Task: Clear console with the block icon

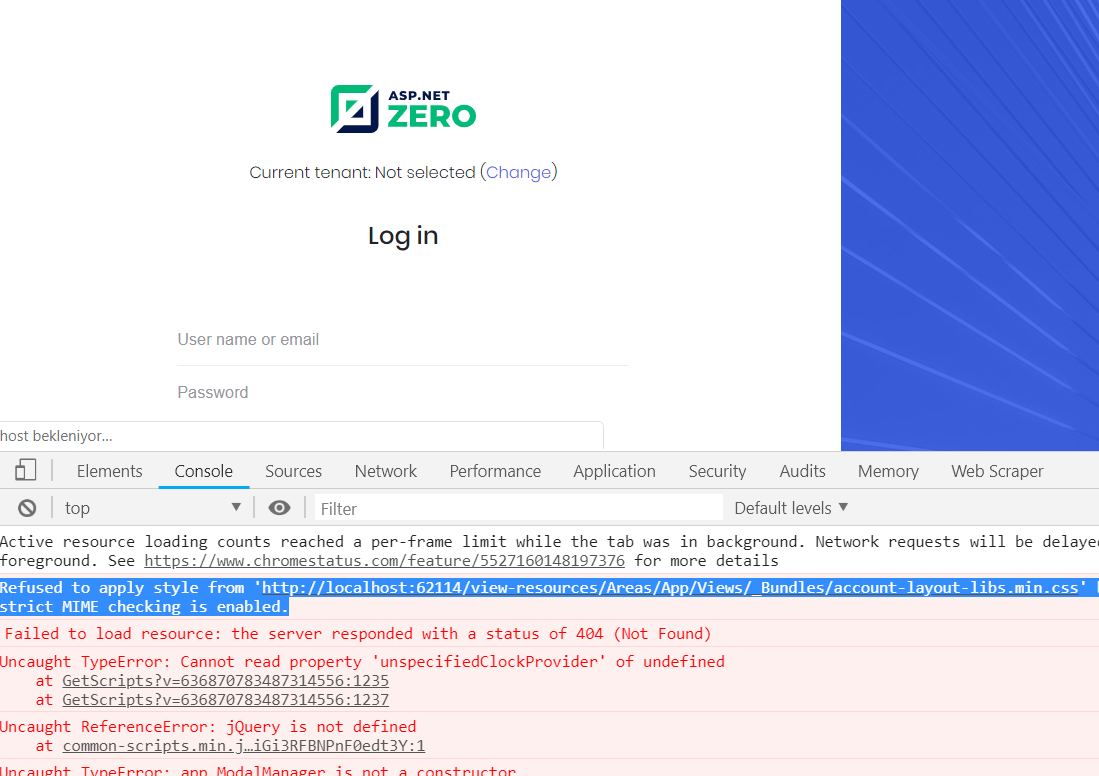Action: (27, 508)
